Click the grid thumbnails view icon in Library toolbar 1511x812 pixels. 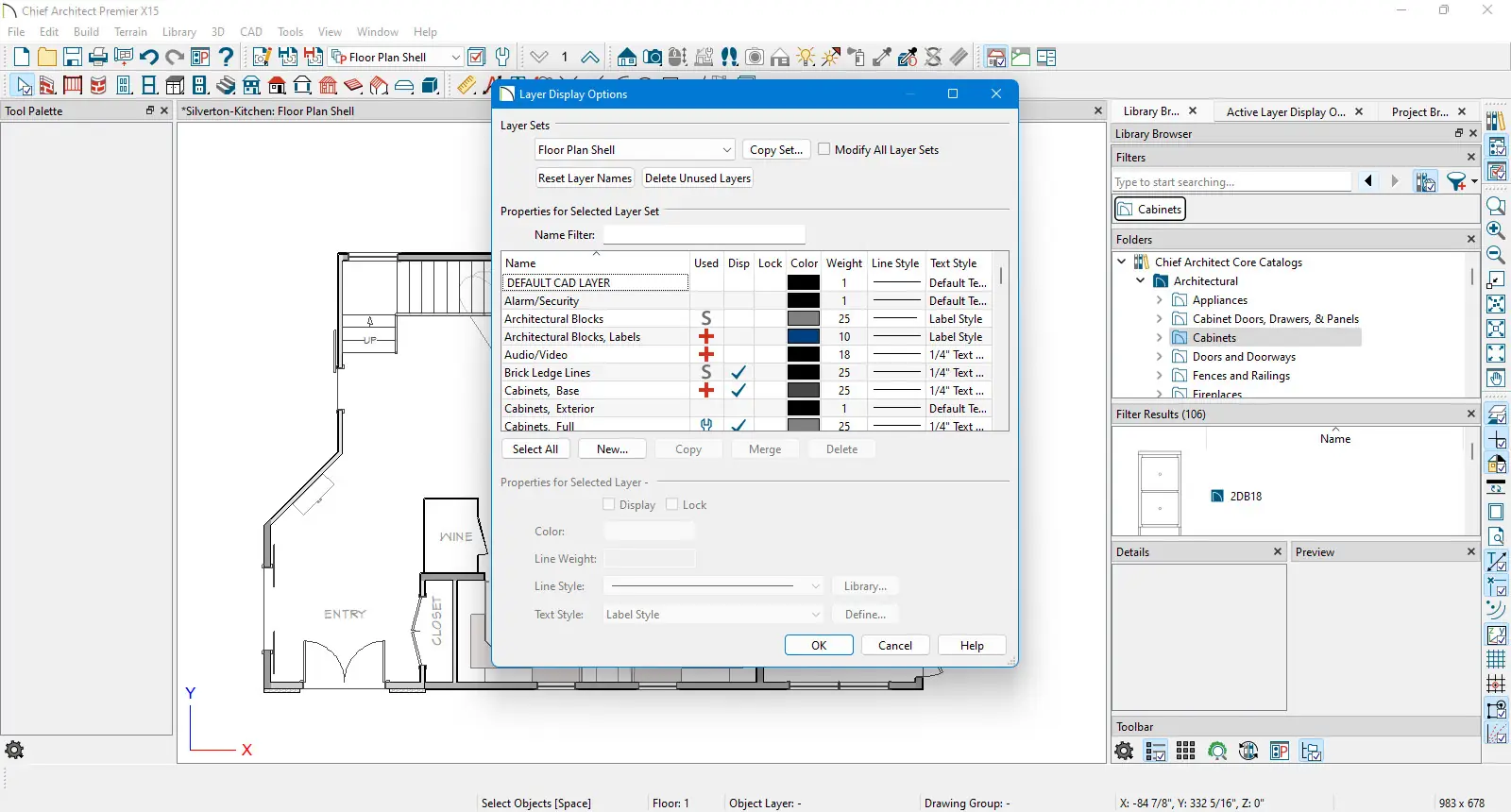tap(1186, 752)
